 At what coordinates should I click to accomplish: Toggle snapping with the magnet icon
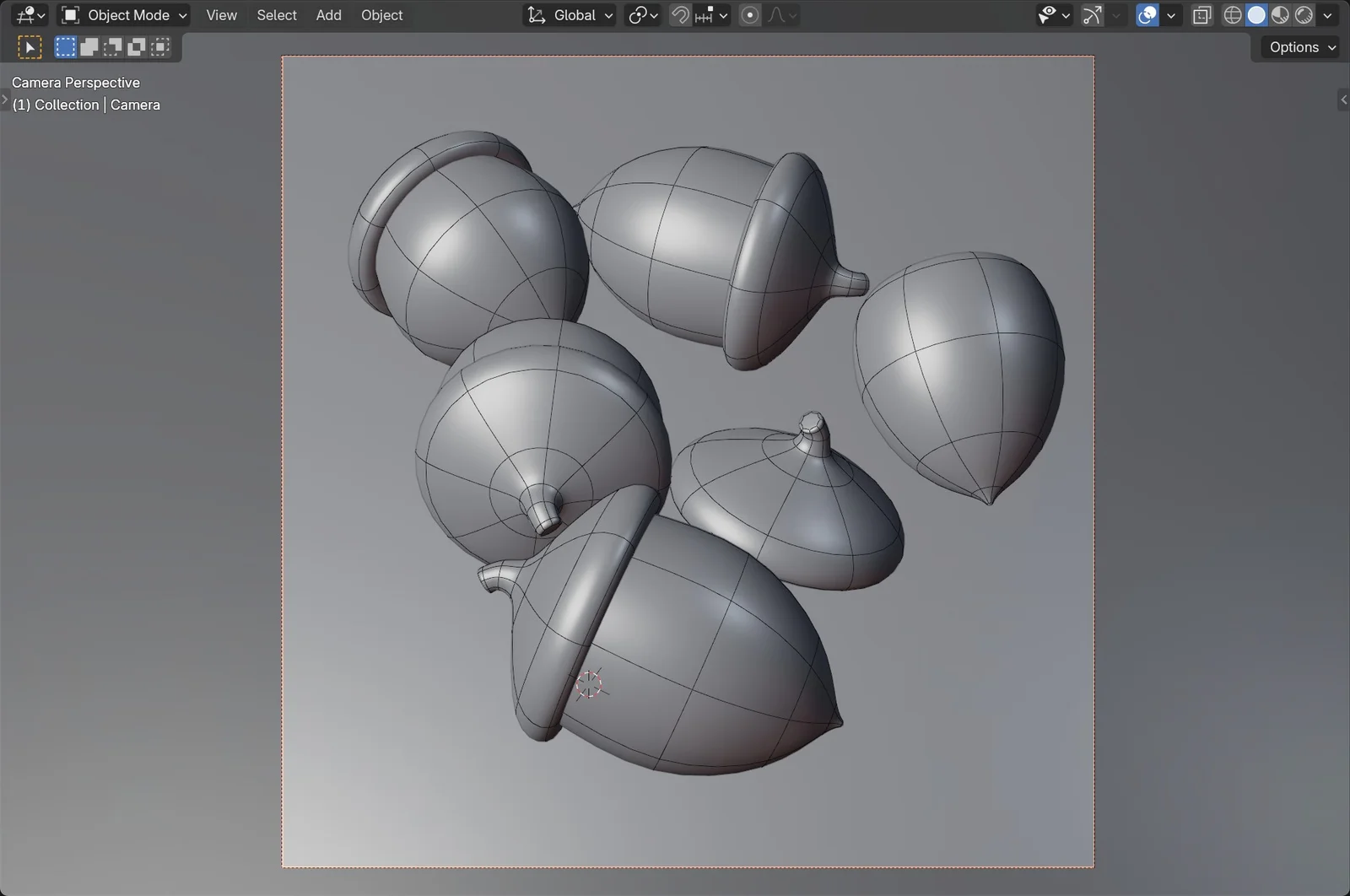[680, 14]
